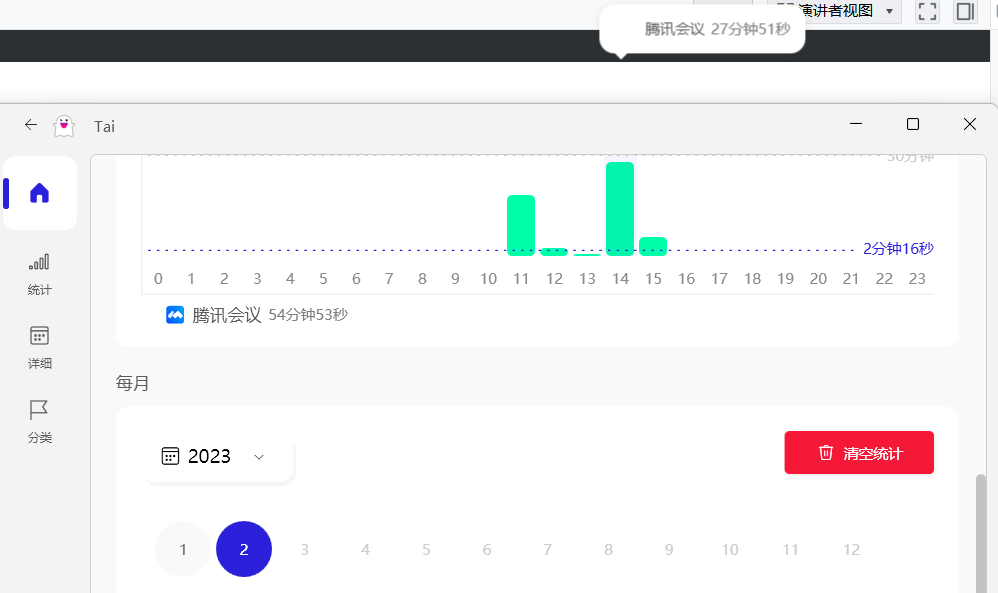Click the hour 14 bar in chart
The height and width of the screenshot is (593, 998).
(620, 209)
